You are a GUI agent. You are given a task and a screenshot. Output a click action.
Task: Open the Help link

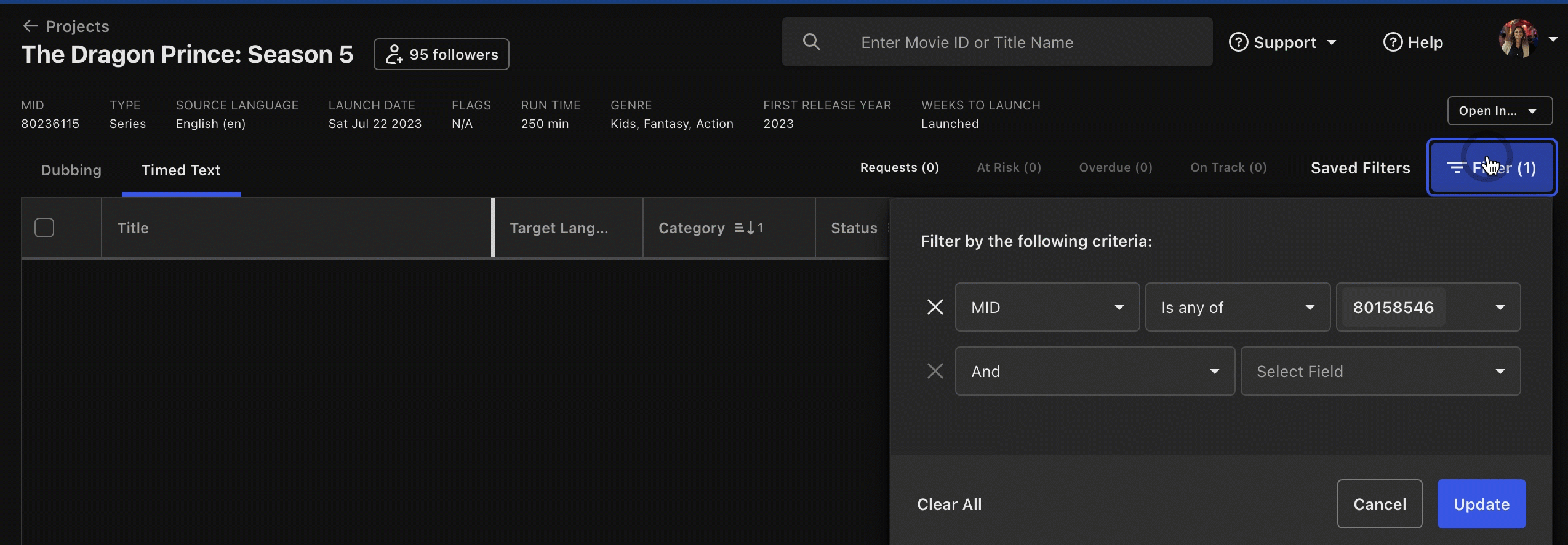point(1413,42)
